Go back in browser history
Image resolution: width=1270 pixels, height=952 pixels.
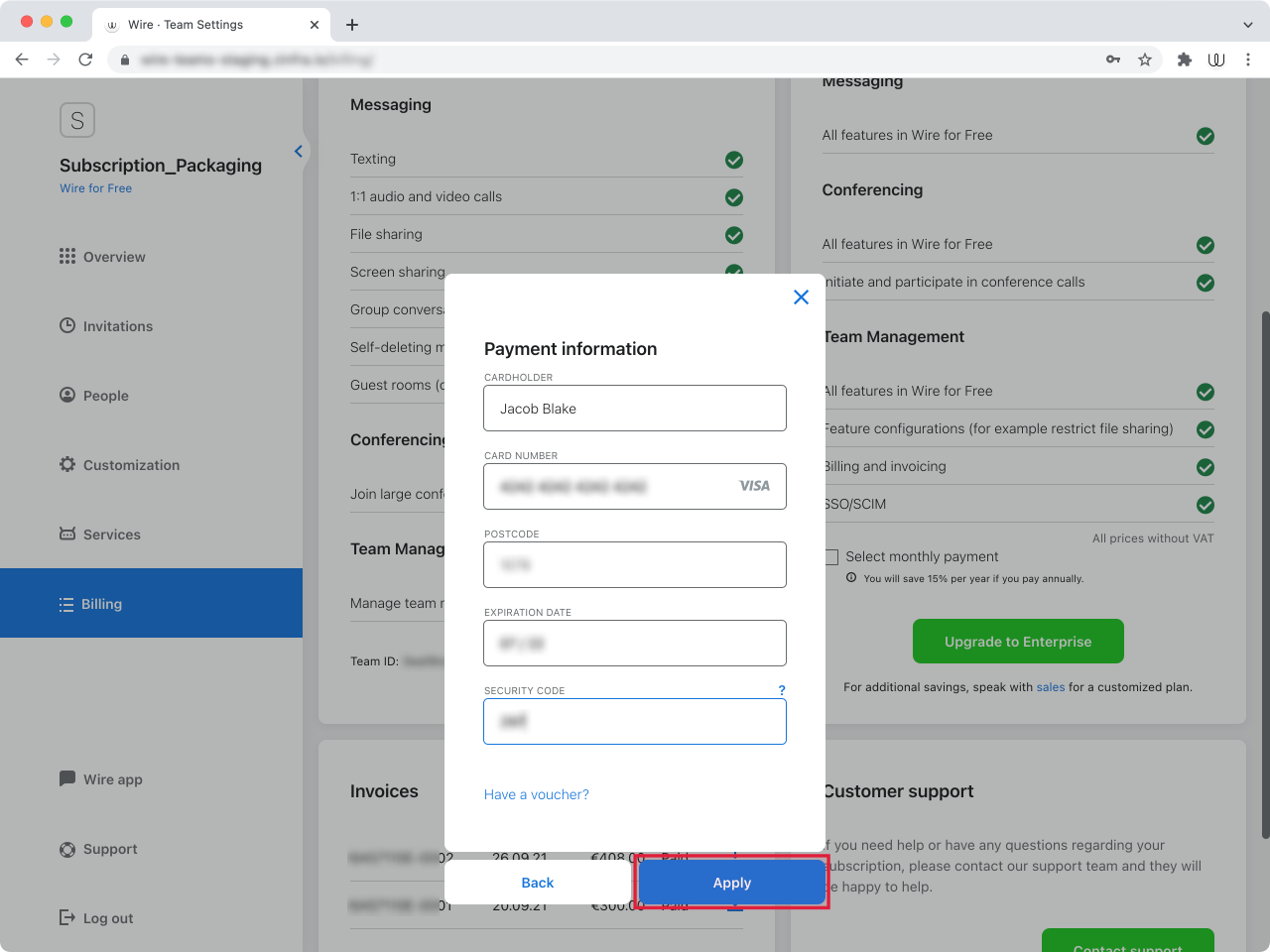tap(22, 59)
